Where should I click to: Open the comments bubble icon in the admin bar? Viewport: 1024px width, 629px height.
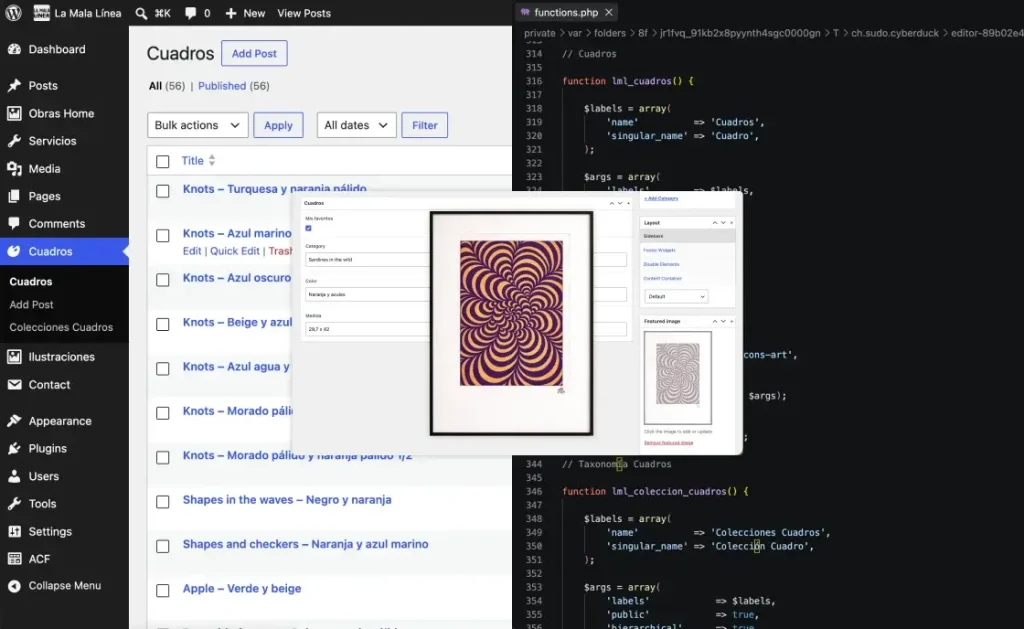[190, 13]
